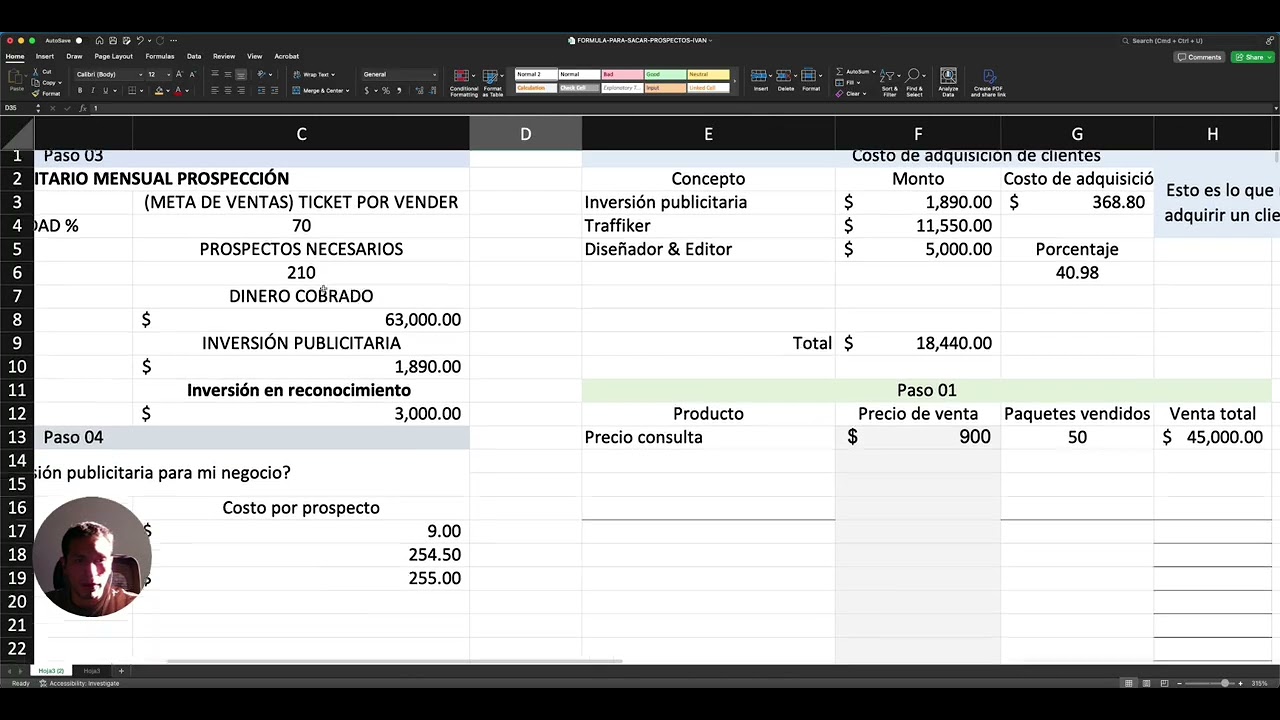
Task: Open the Draw ribbon tab
Action: point(74,56)
